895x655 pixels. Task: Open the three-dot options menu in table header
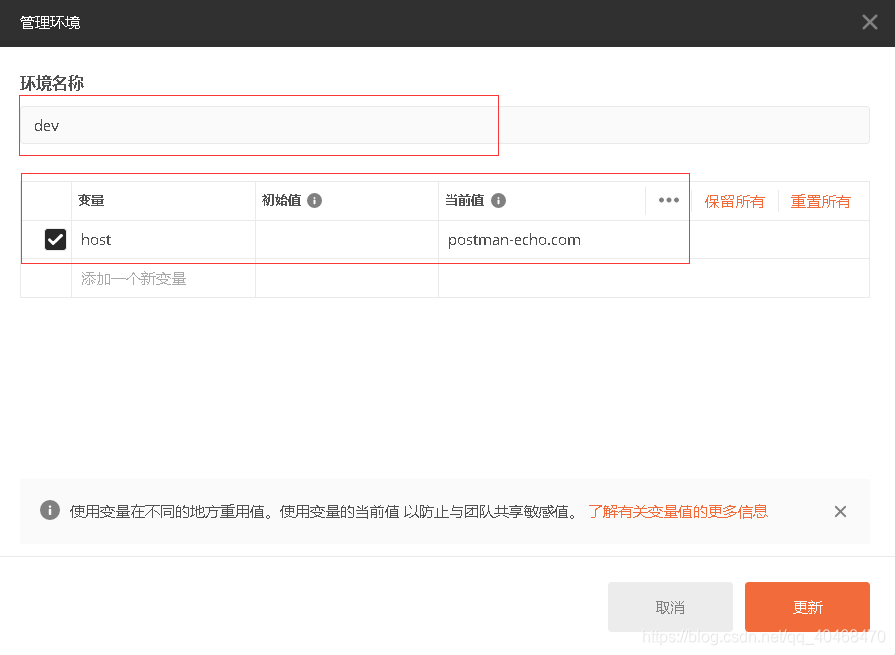(668, 200)
